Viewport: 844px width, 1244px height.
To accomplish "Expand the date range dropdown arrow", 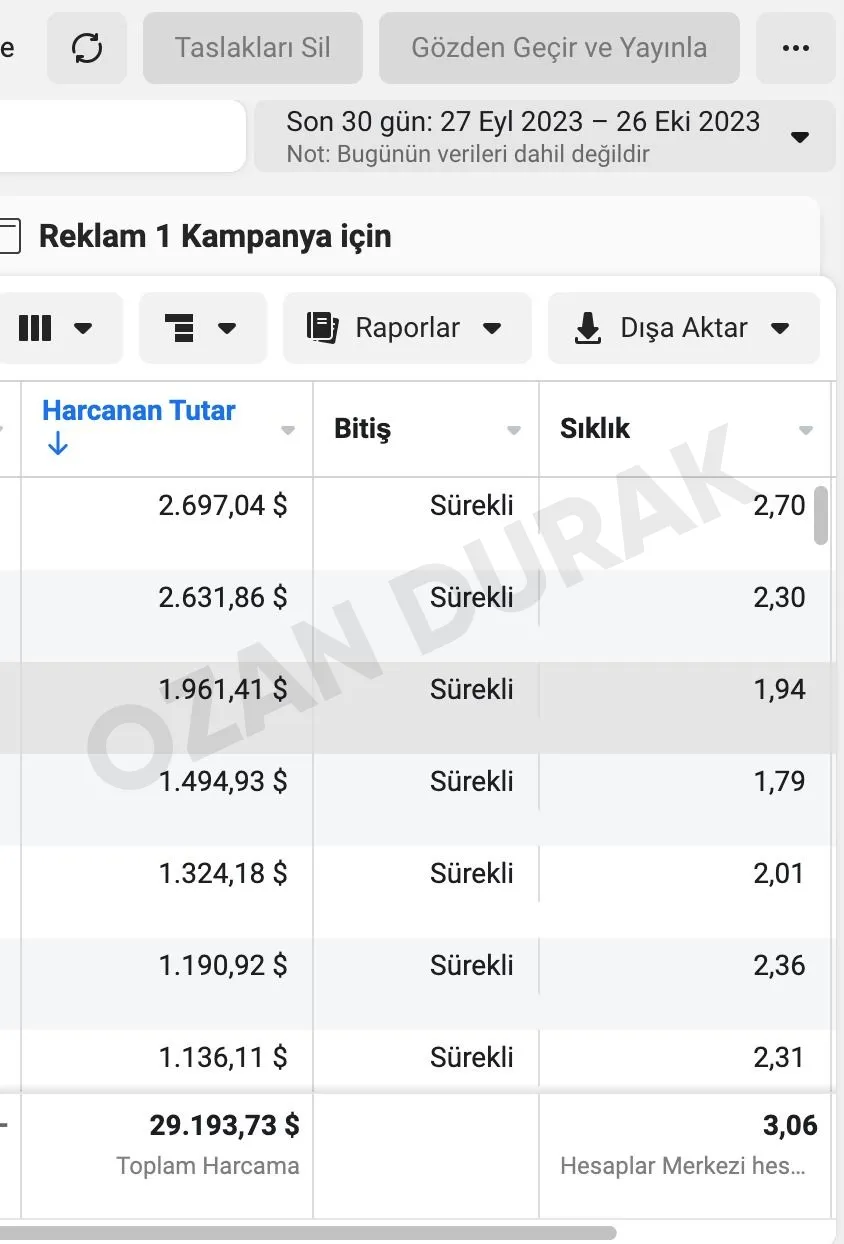I will coord(800,137).
